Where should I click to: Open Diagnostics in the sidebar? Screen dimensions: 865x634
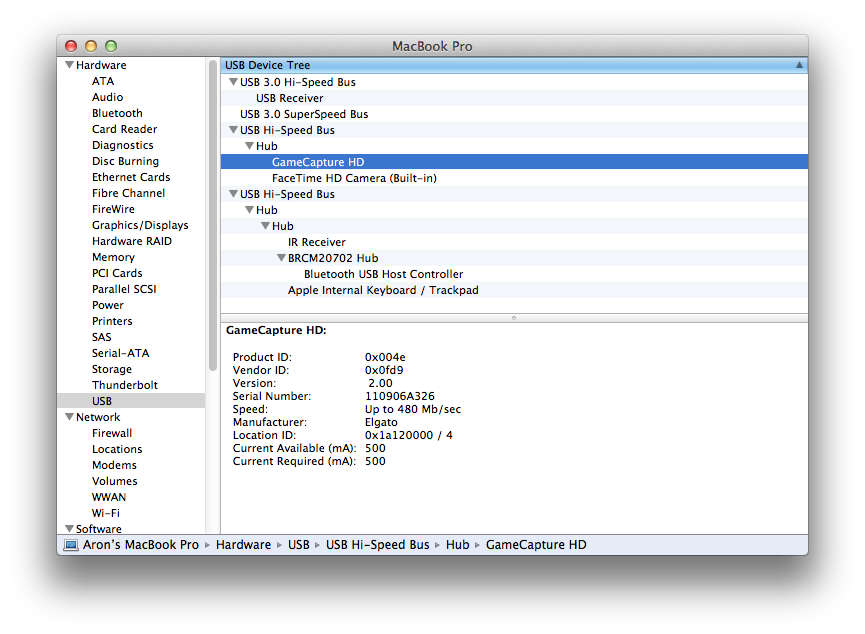pyautogui.click(x=123, y=145)
